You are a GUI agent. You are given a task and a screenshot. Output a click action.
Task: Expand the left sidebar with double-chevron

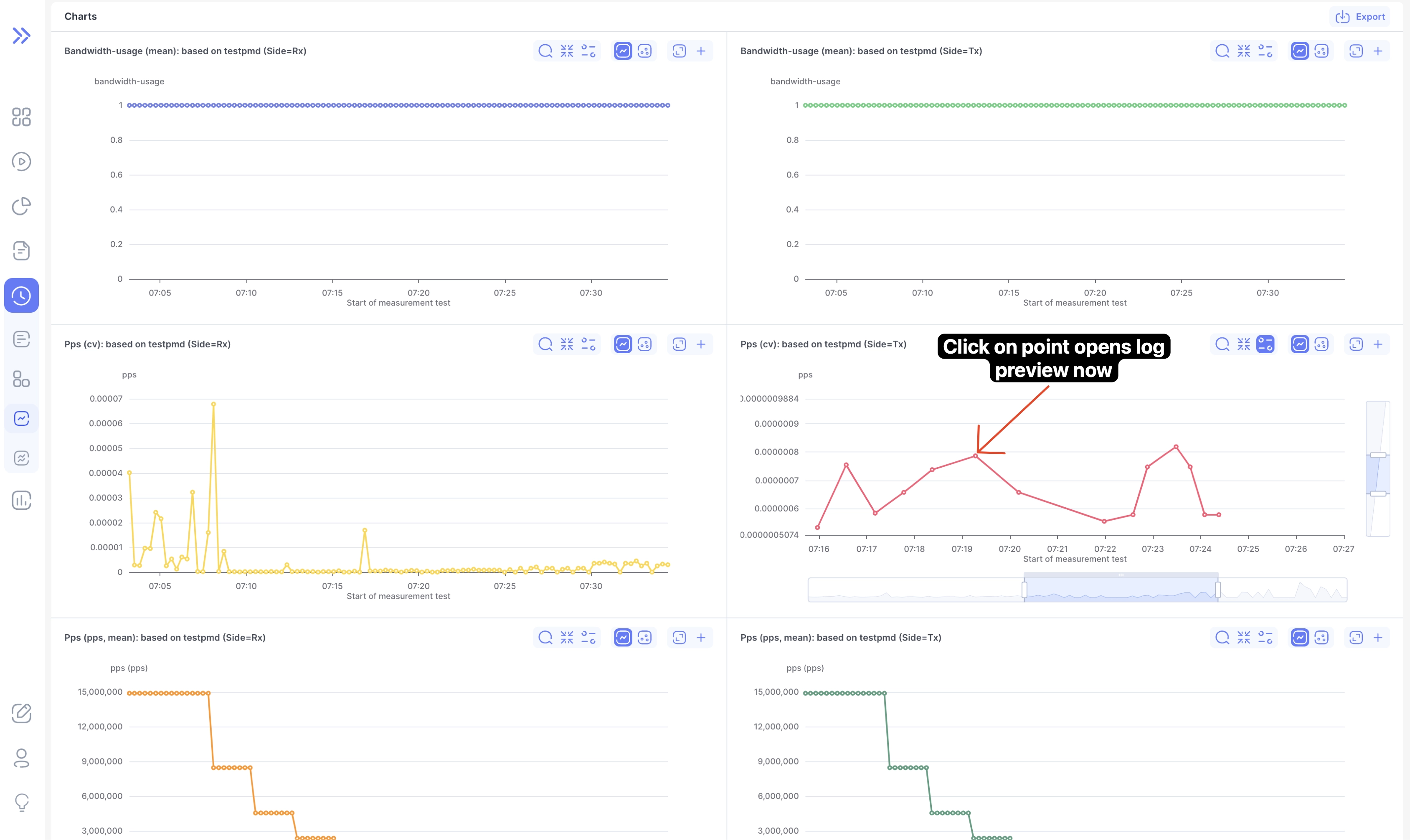pos(22,35)
